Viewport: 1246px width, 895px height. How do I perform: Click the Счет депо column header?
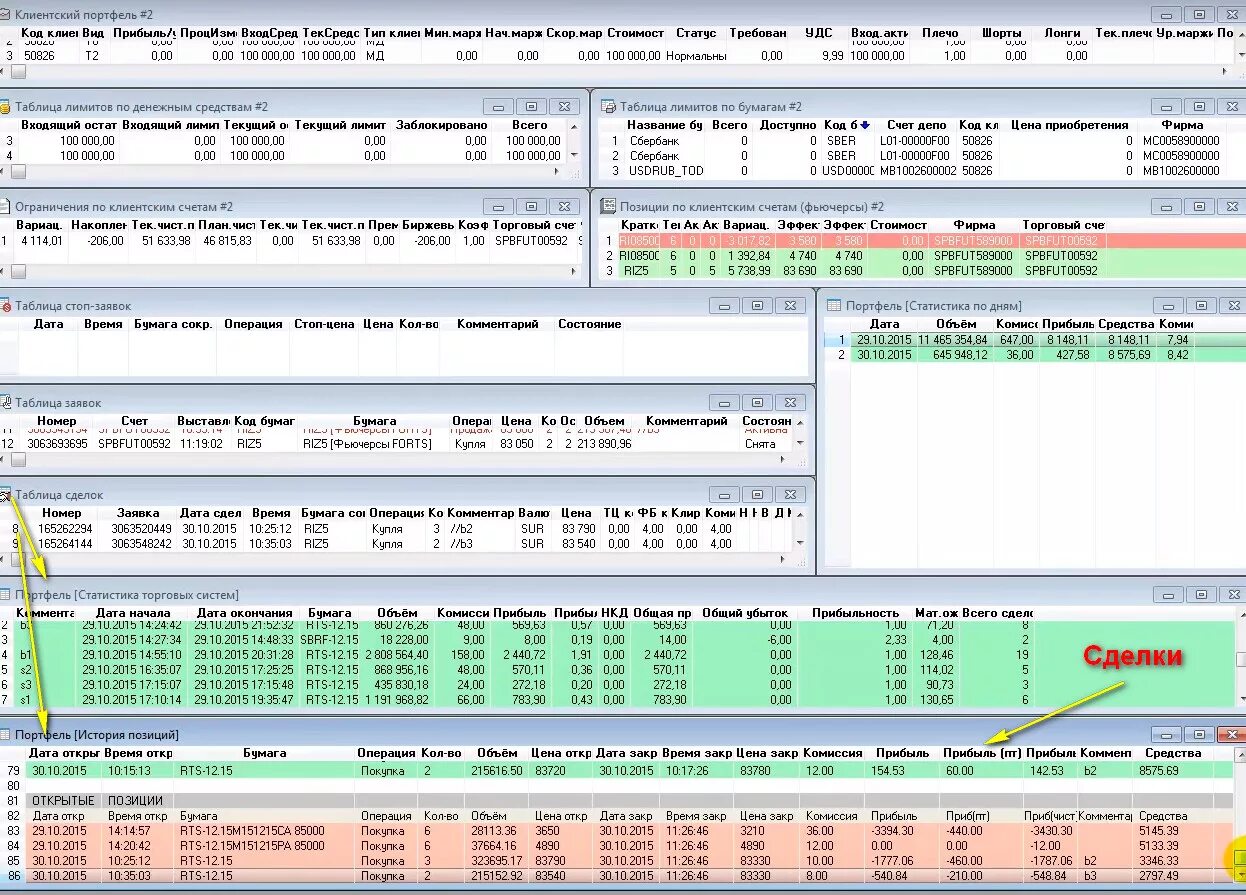(916, 125)
